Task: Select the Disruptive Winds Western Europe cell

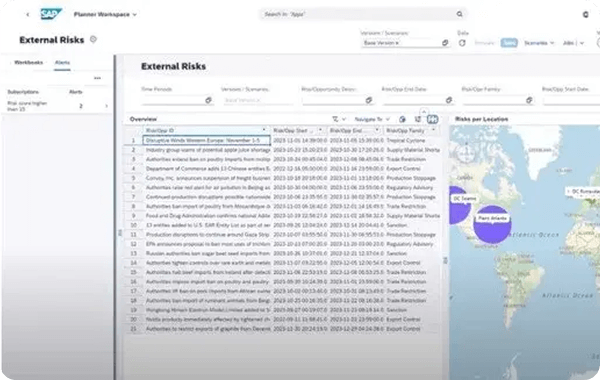Action: tap(207, 140)
